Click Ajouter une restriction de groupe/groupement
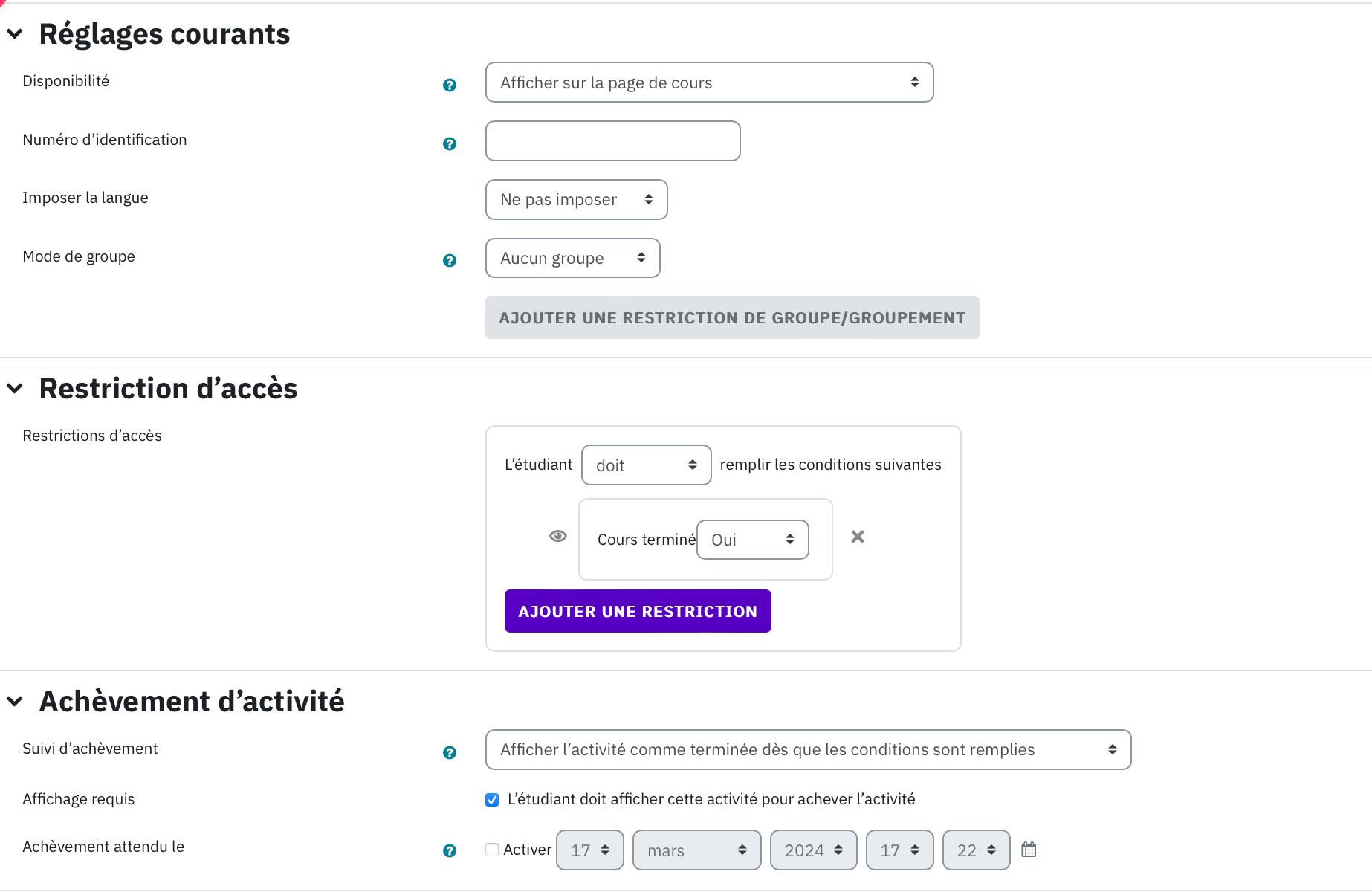Screen dimensions: 1372x892 [x=732, y=318]
